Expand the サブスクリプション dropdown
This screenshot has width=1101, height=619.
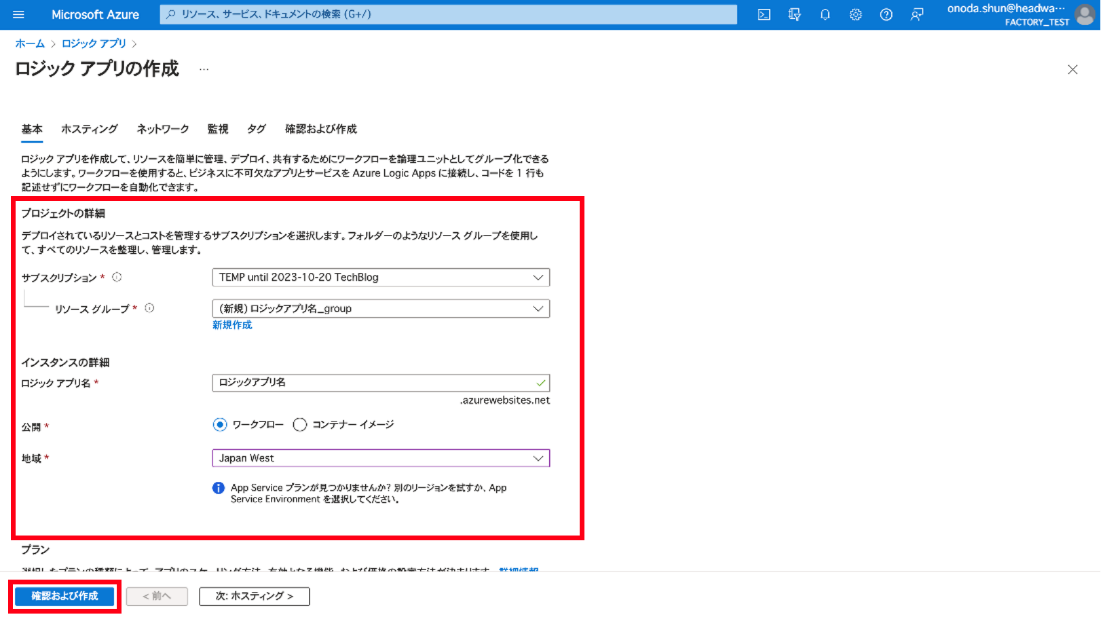pyautogui.click(x=381, y=277)
